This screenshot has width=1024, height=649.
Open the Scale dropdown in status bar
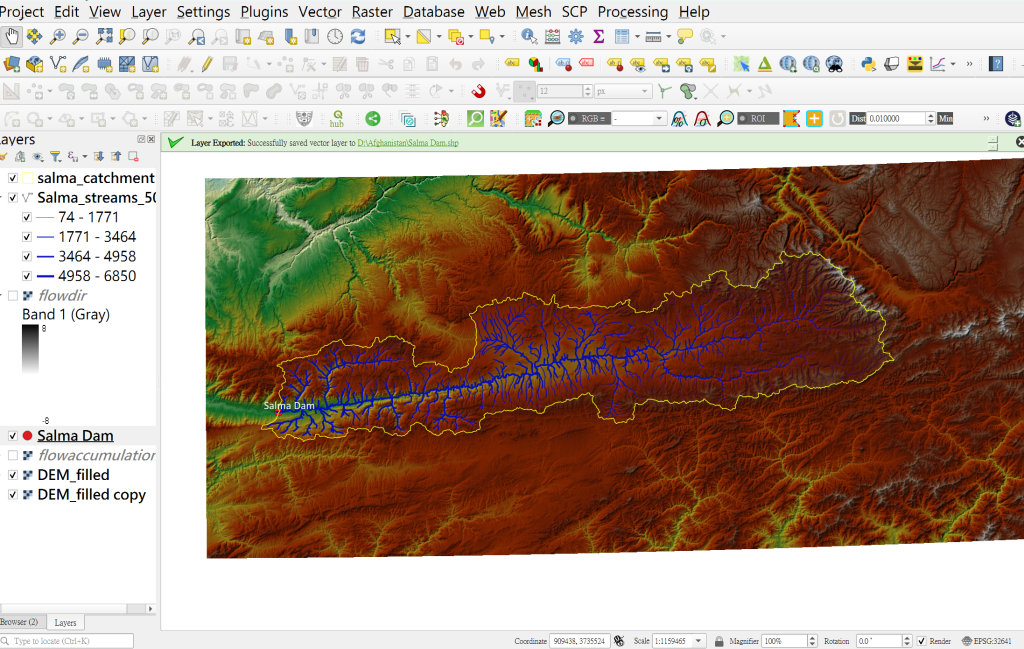(x=698, y=641)
